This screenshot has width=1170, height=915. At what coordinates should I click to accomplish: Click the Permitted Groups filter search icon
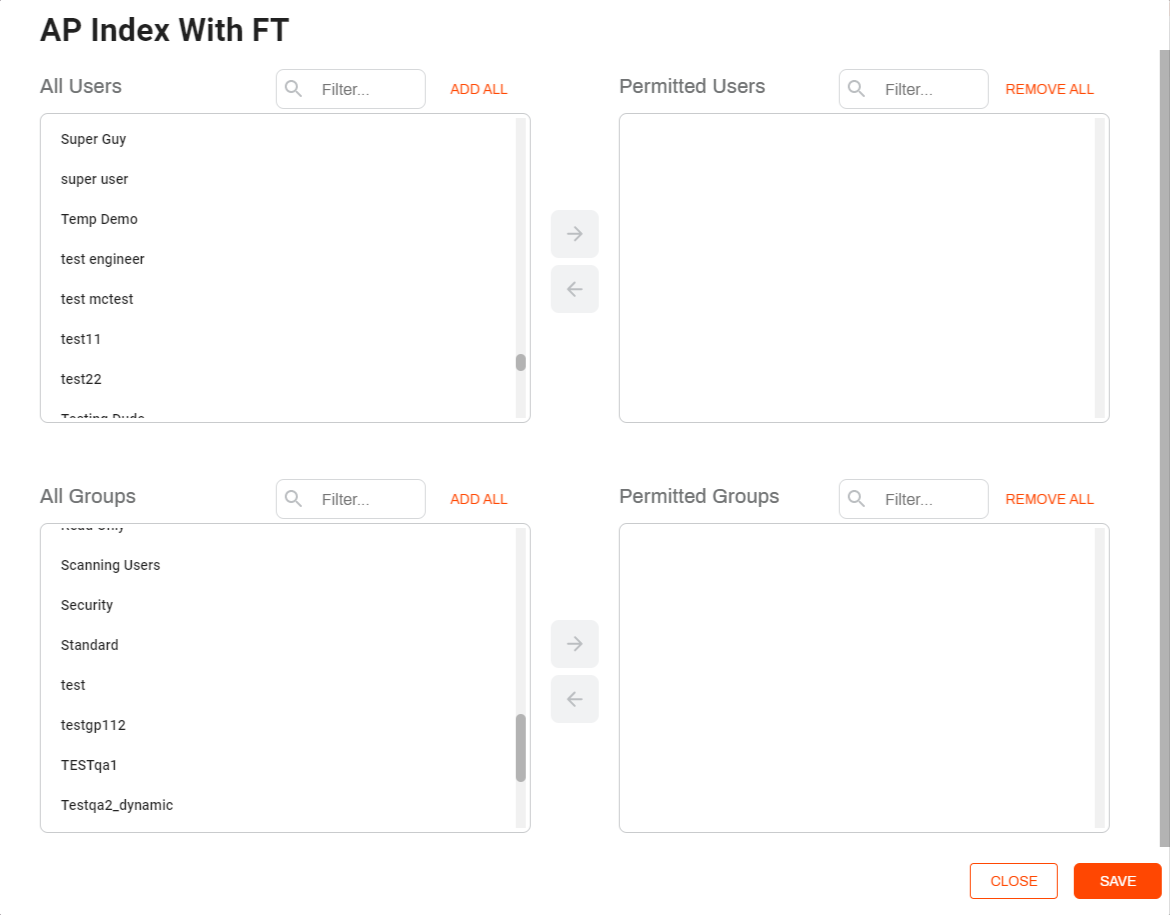[x=857, y=499]
